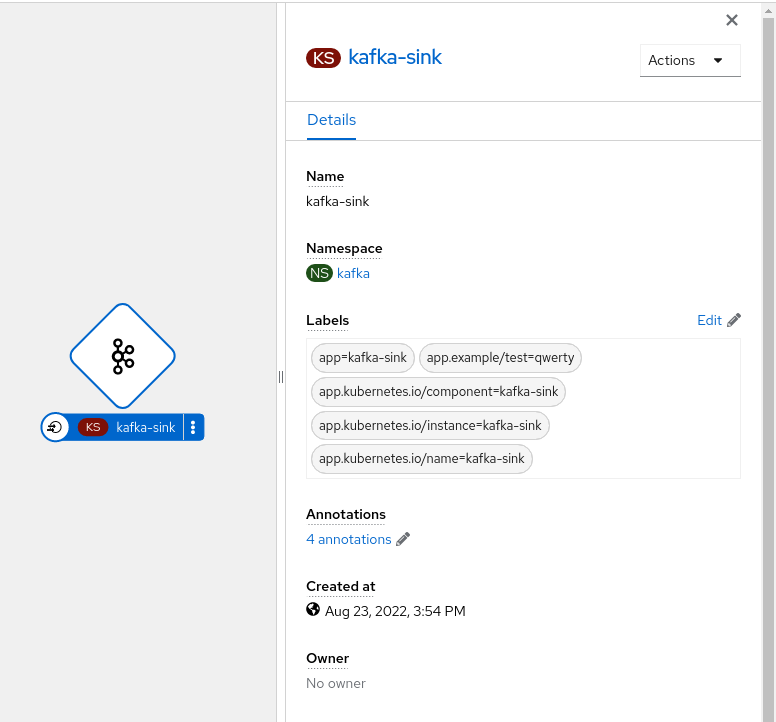The image size is (776, 722).
Task: Open the kafka-sink title link
Action: coord(395,57)
